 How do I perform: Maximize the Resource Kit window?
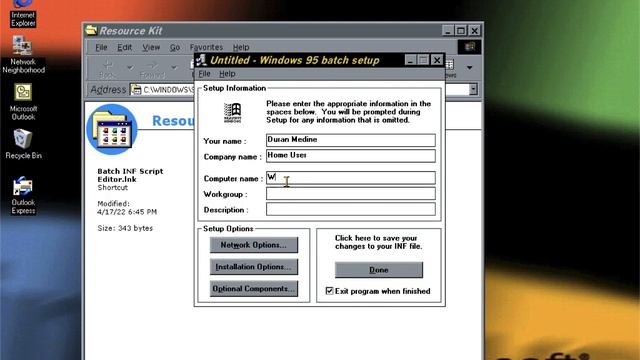tap(461, 30)
